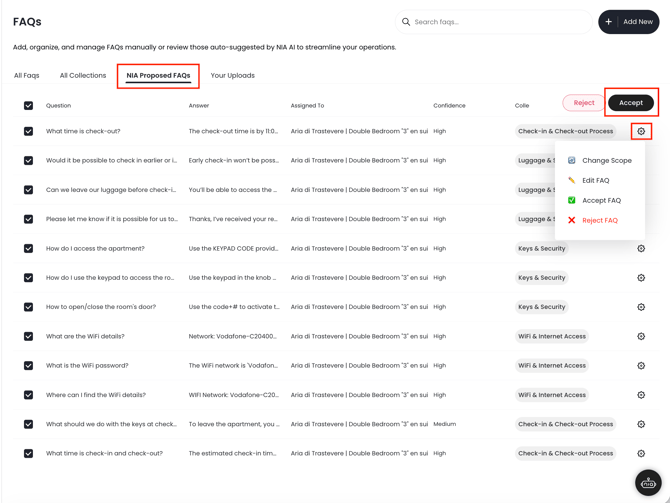Open gear menu for keypad code apartment row
This screenshot has height=503, width=670.
641,249
